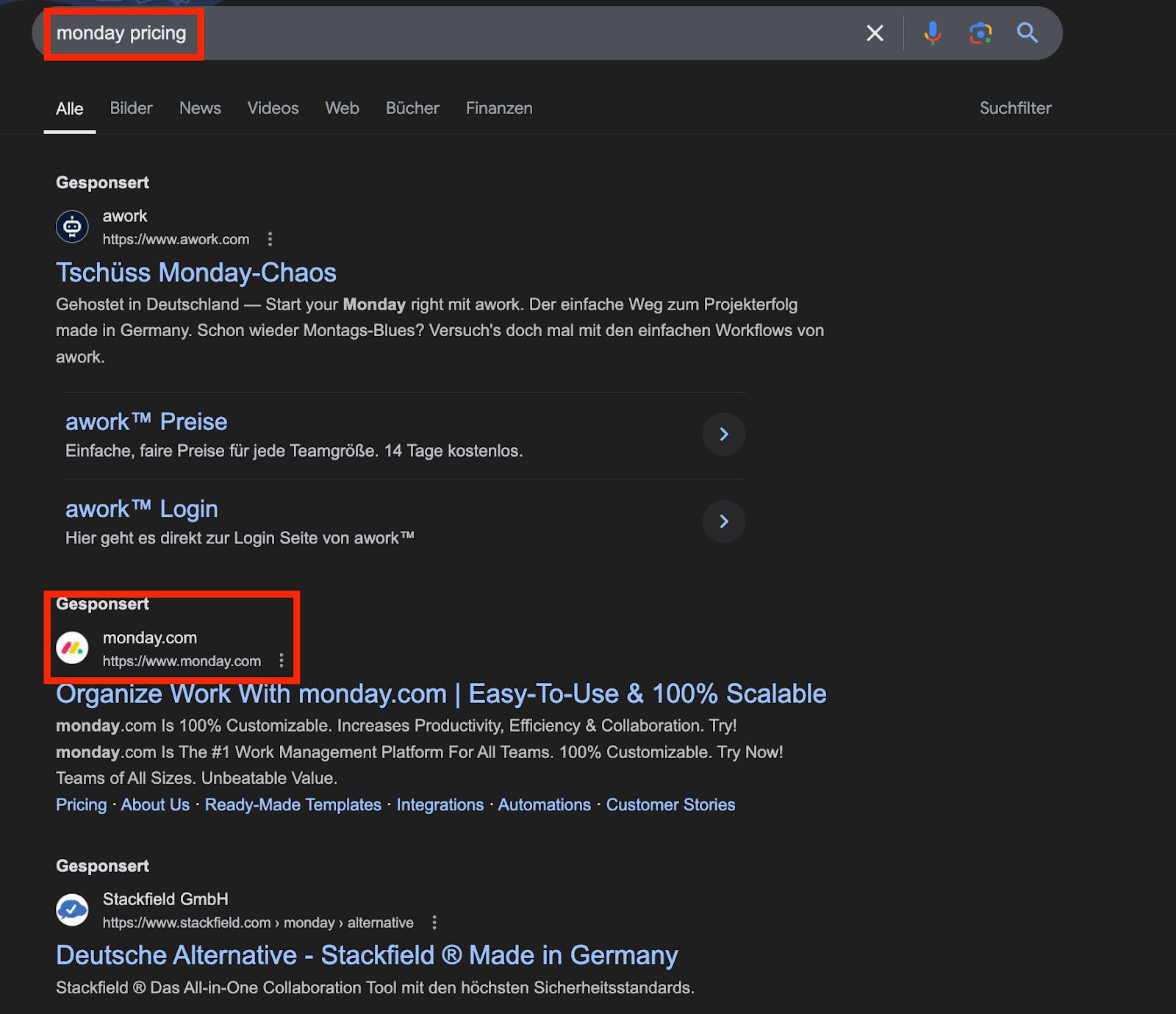Click the awork robot favicon

pos(72,226)
